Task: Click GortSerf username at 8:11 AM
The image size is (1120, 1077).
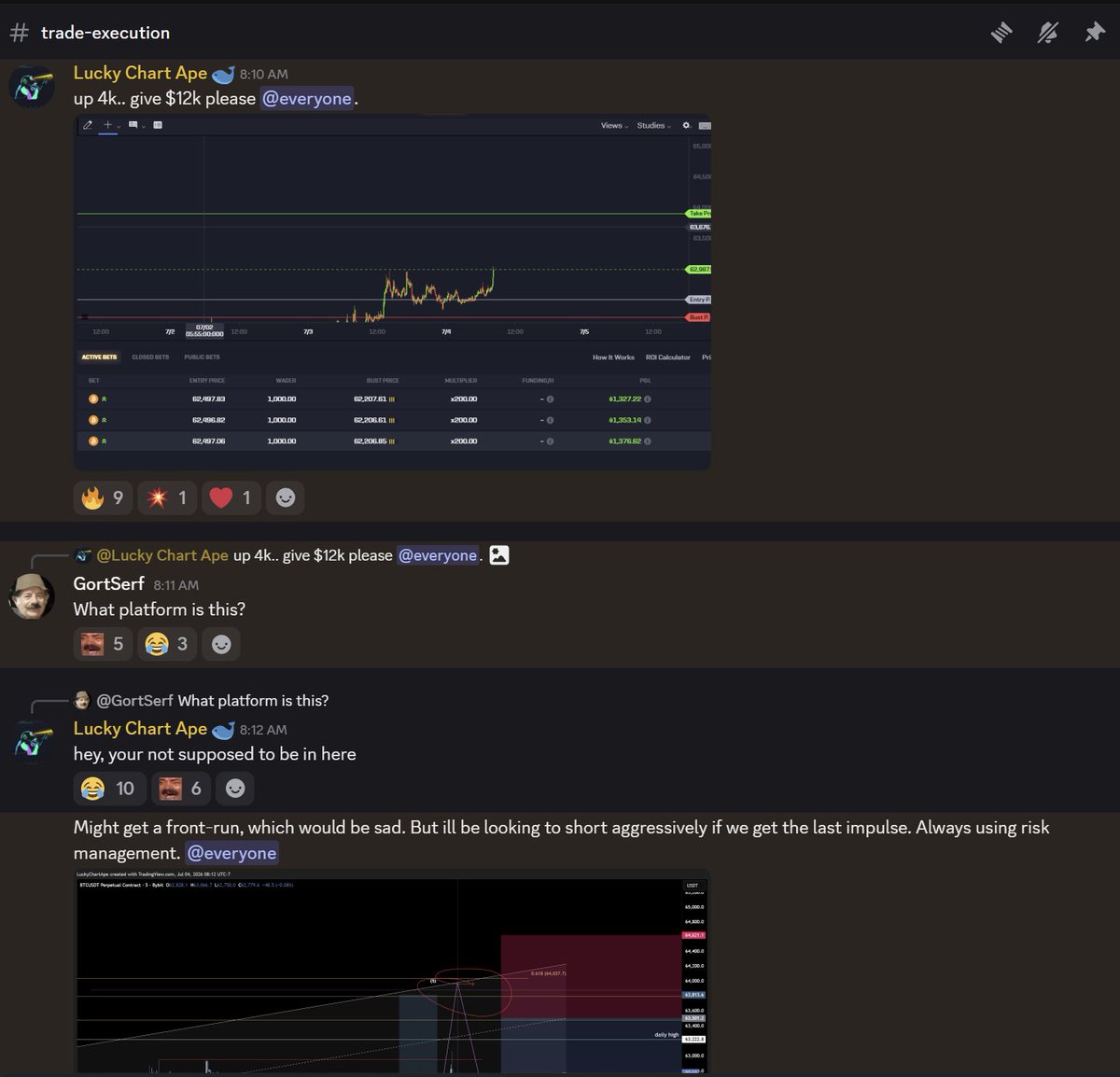Action: click(109, 583)
